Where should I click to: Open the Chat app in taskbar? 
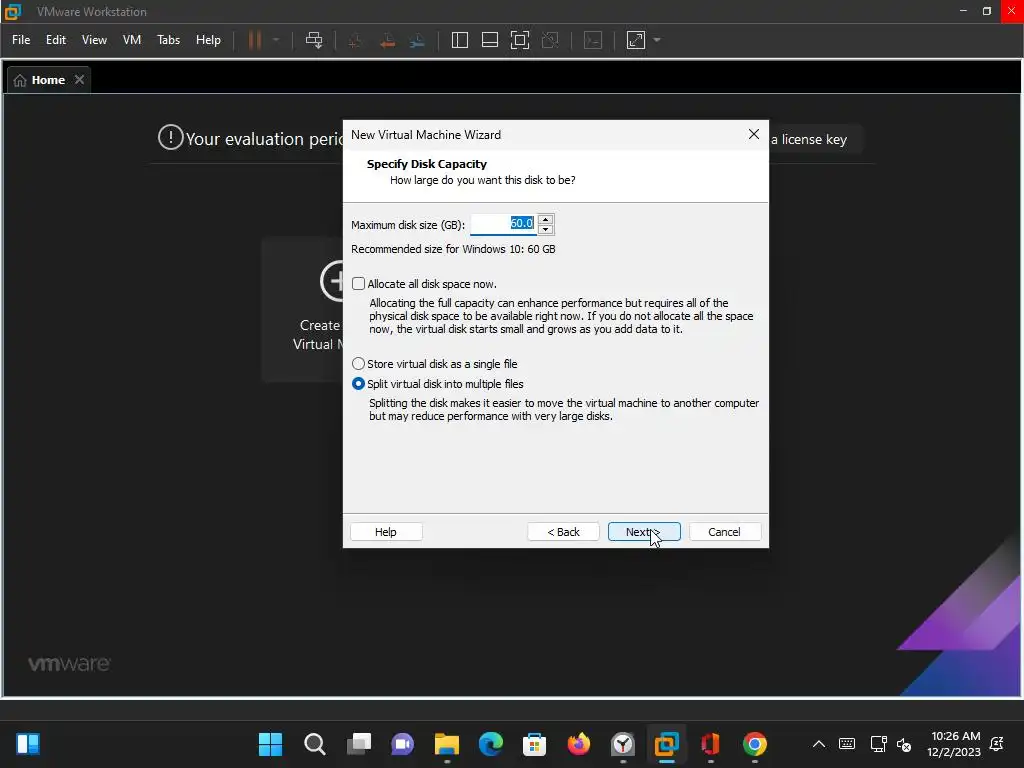pyautogui.click(x=402, y=744)
